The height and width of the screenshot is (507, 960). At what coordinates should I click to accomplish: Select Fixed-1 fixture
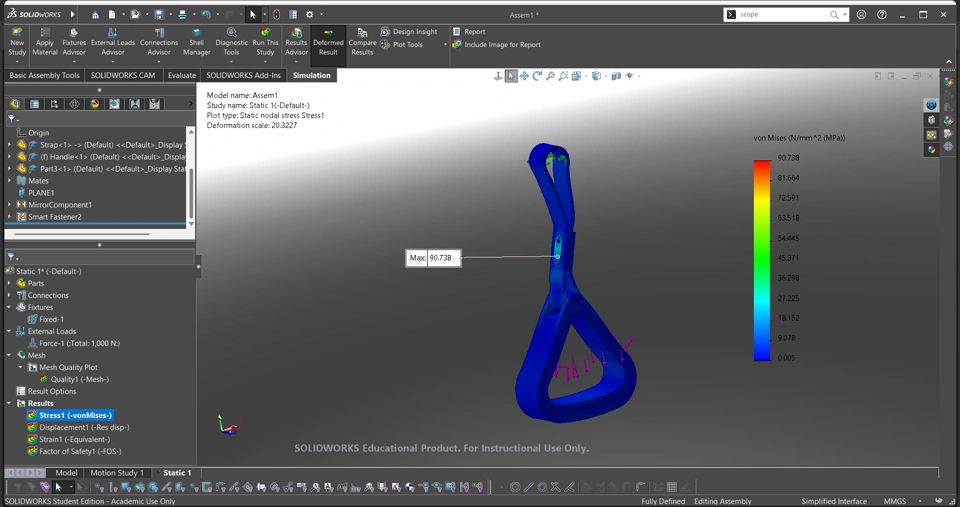pos(45,320)
